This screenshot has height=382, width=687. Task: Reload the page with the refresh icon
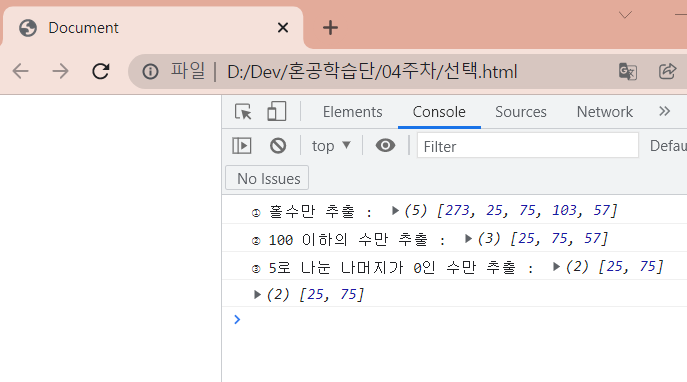point(101,71)
